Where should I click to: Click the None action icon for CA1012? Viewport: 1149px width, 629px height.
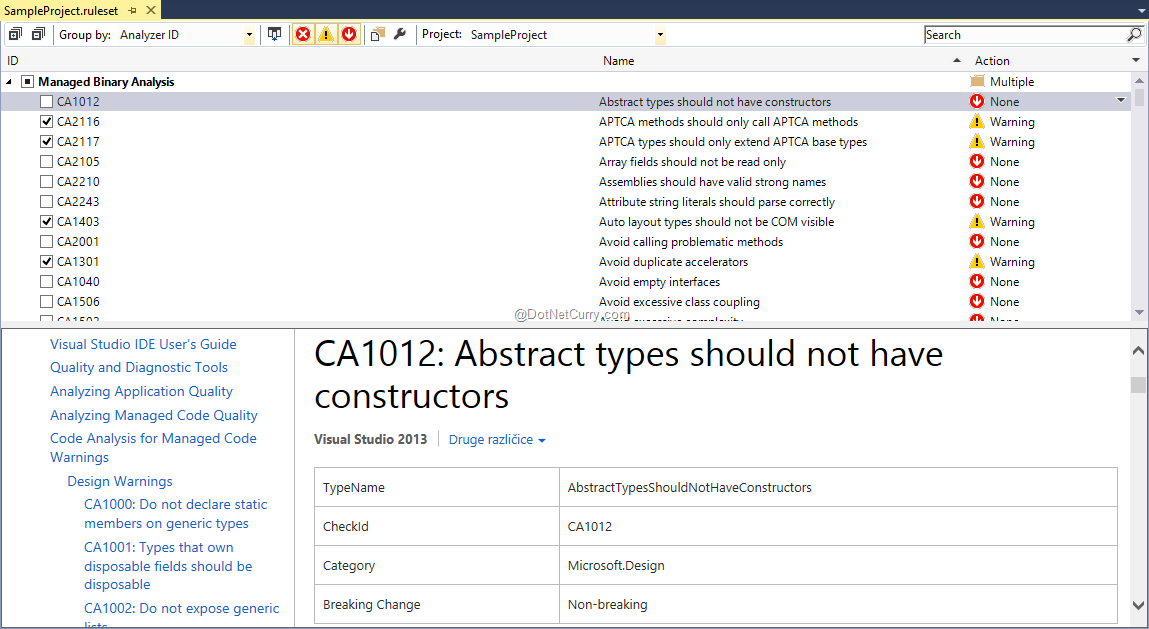pyautogui.click(x=977, y=101)
